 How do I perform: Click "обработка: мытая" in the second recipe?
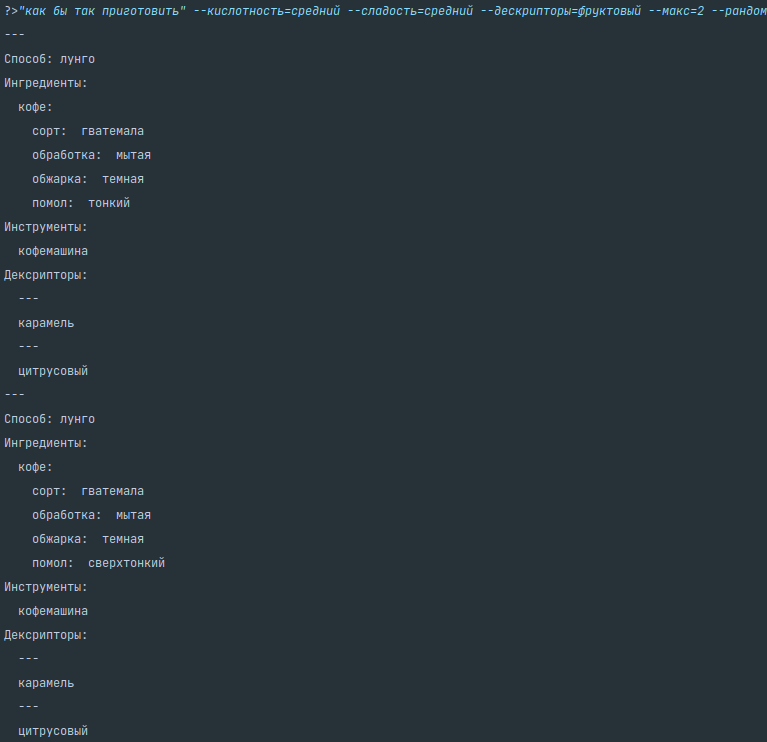(91, 515)
